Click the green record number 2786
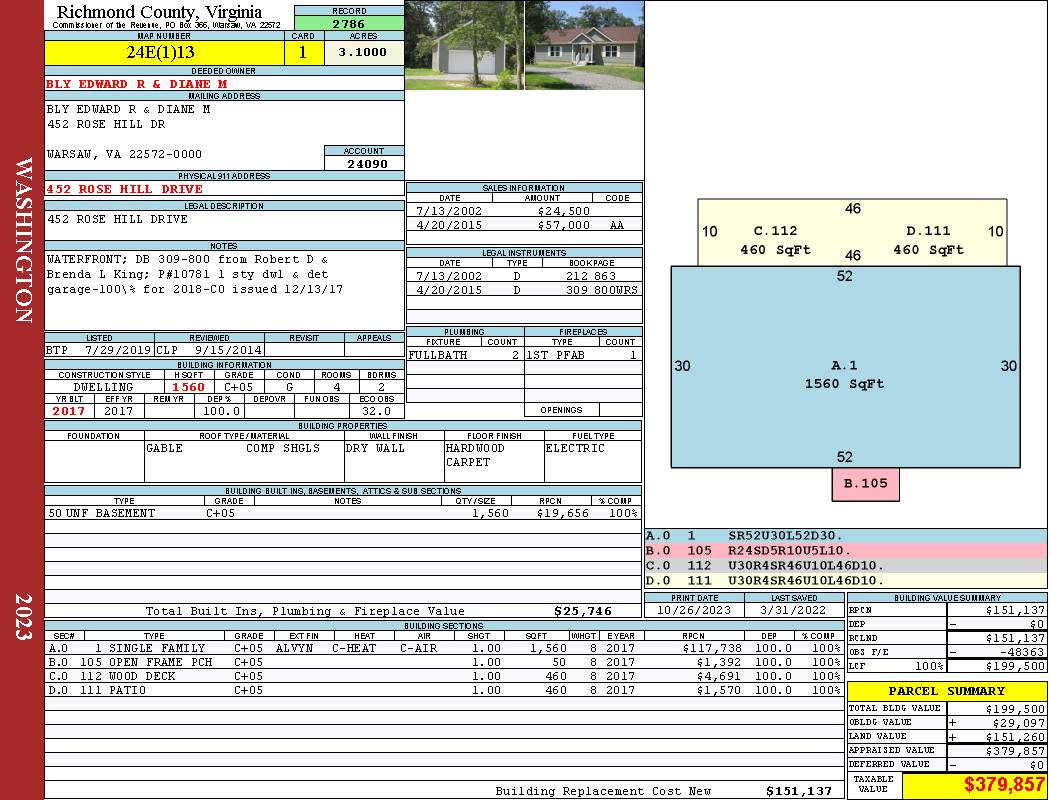This screenshot has height=800, width=1050. [349, 23]
